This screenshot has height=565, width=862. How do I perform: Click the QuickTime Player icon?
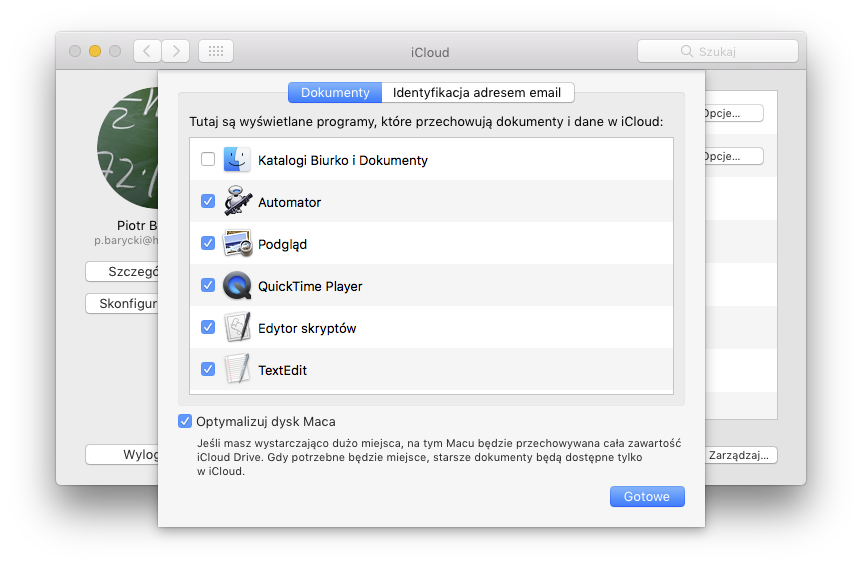237,285
